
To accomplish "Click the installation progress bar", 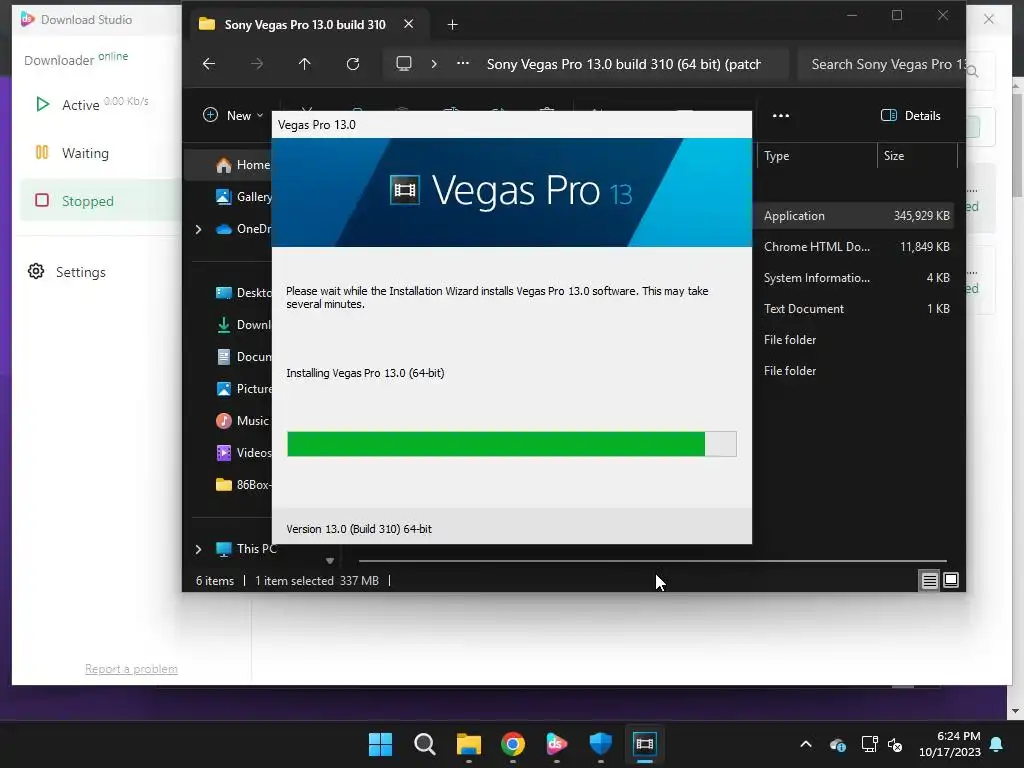I will click(512, 444).
